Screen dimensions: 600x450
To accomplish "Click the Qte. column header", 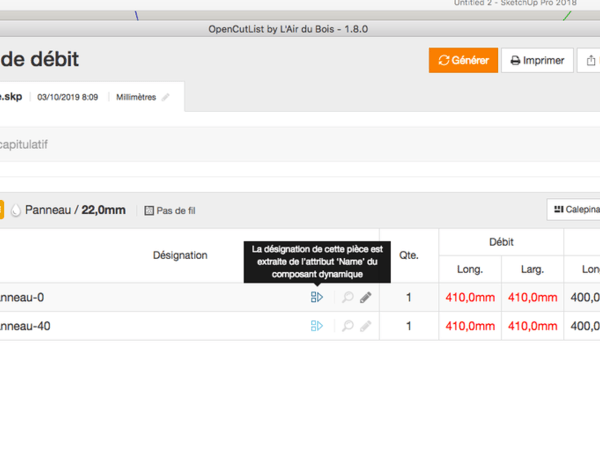I will coord(408,255).
